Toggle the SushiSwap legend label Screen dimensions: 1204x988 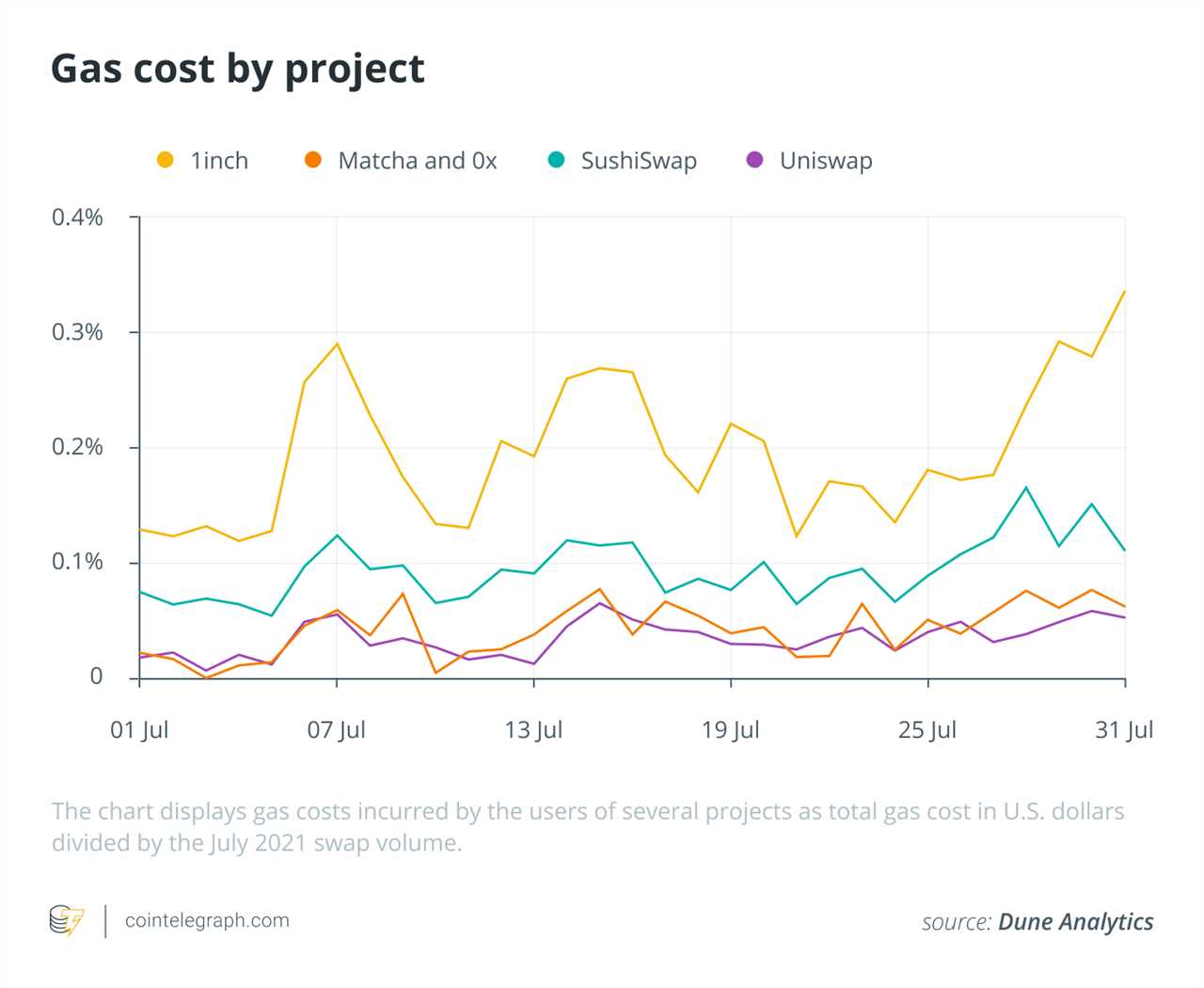pyautogui.click(x=639, y=162)
